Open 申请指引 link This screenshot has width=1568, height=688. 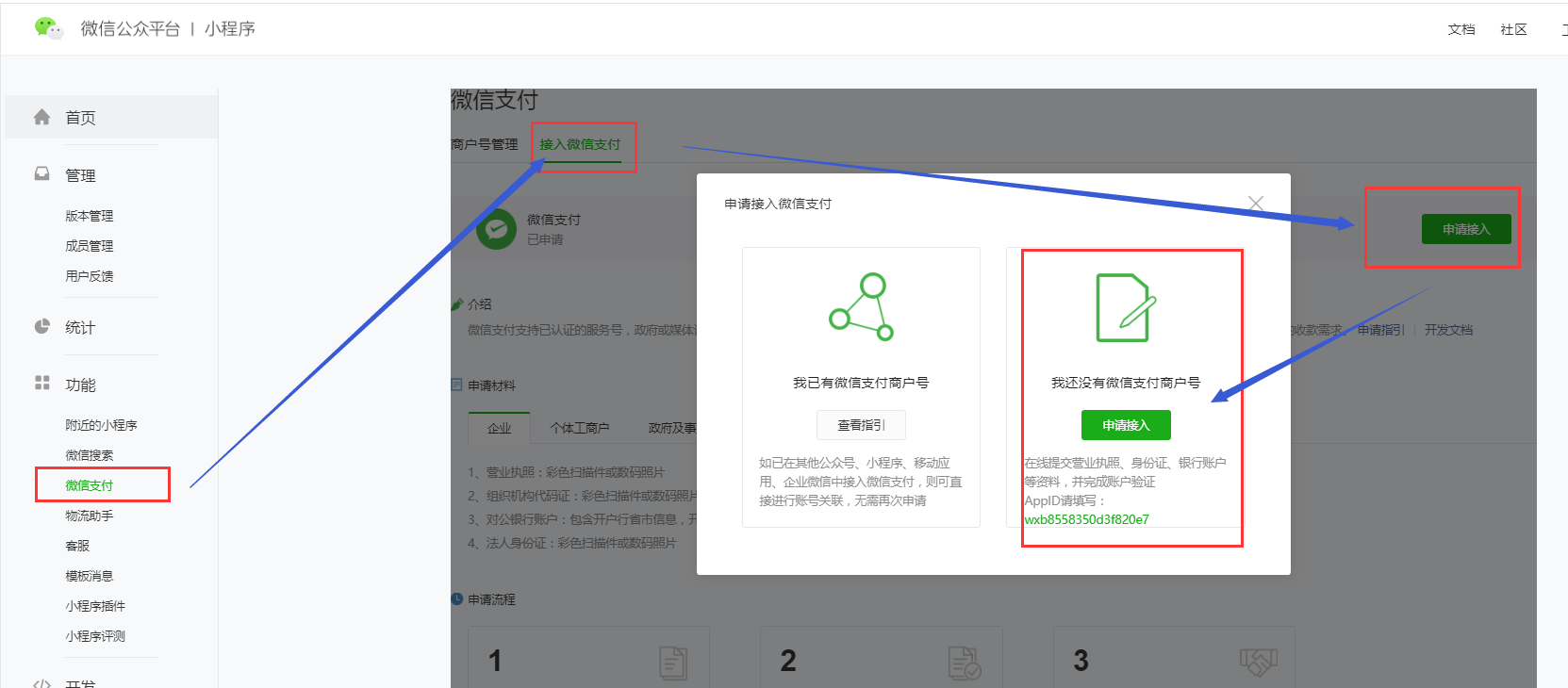pyautogui.click(x=1381, y=330)
